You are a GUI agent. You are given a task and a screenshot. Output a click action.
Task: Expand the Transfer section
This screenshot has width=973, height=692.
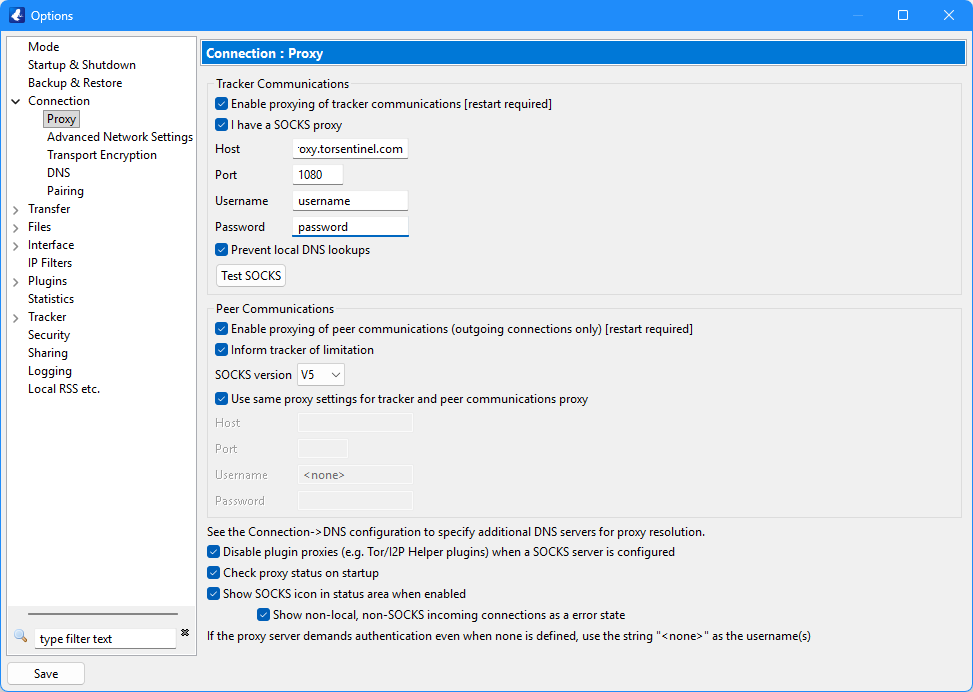click(14, 208)
